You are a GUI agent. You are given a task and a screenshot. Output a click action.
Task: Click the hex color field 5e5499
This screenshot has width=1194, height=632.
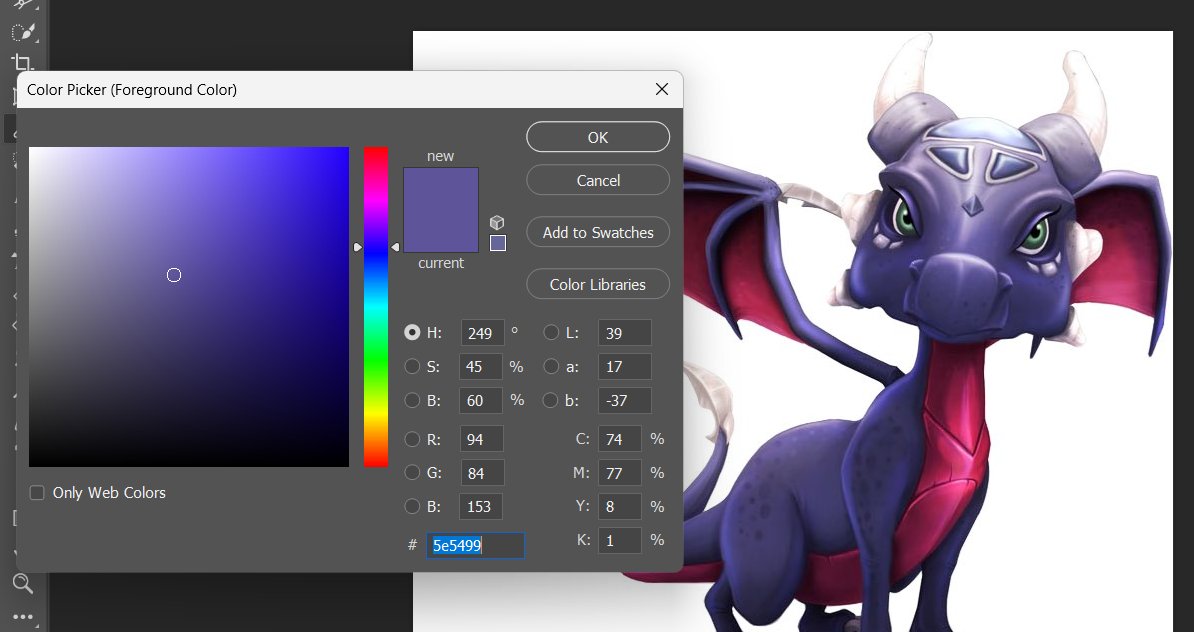(475, 545)
